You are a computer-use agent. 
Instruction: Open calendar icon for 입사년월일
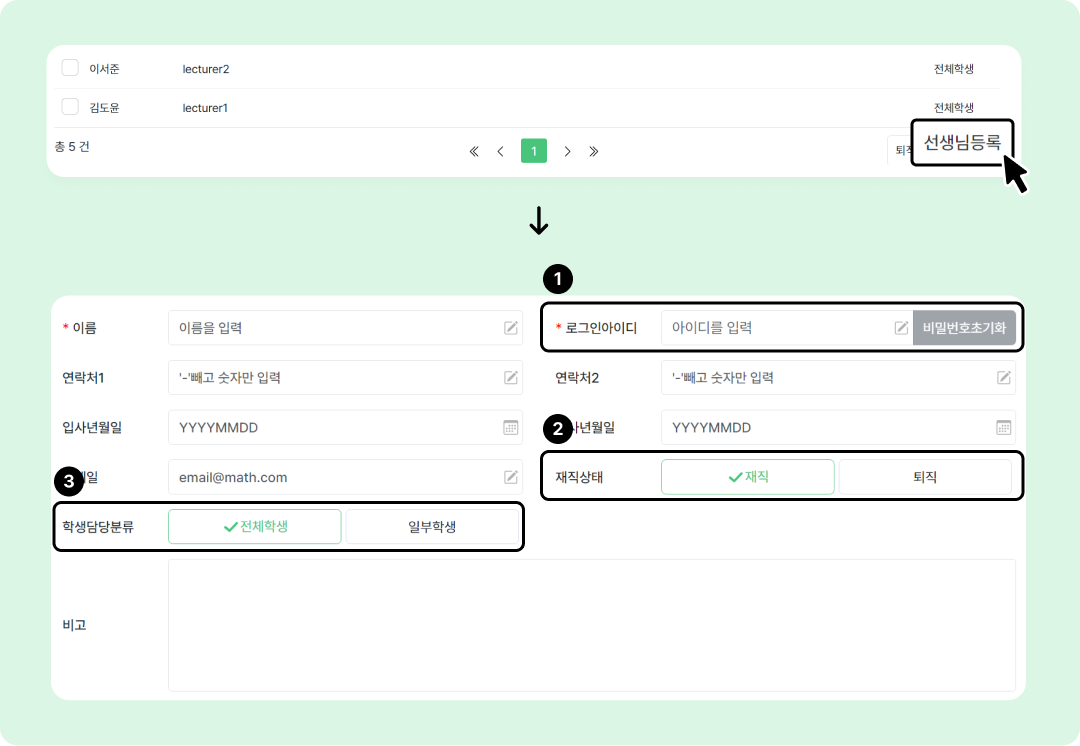pyautogui.click(x=511, y=427)
